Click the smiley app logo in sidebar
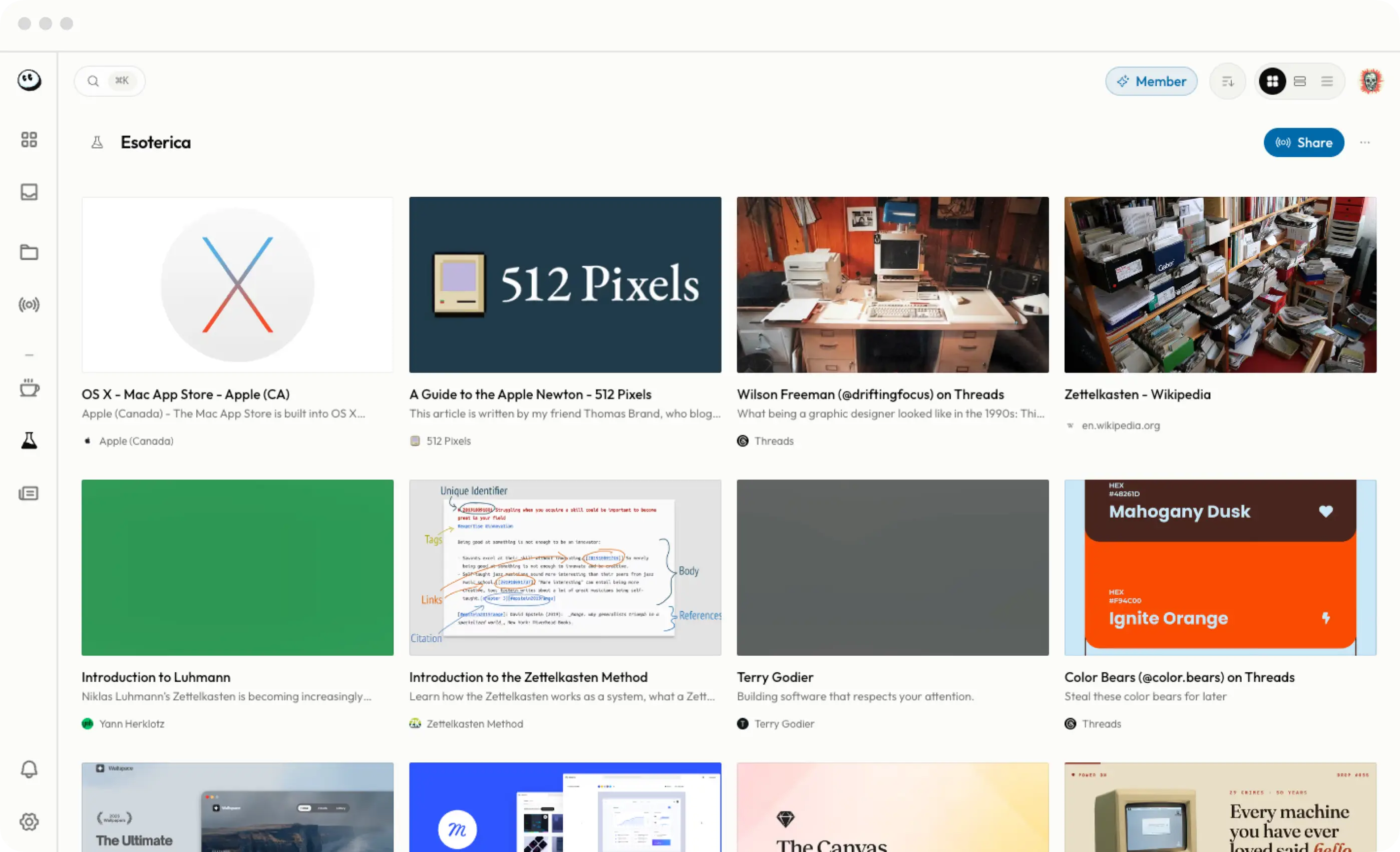This screenshot has width=1400, height=852. [x=29, y=80]
